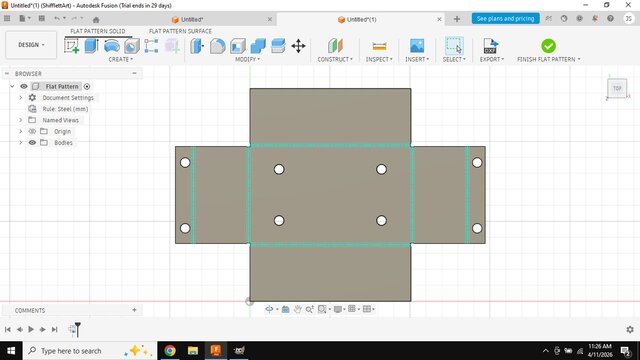The height and width of the screenshot is (360, 640).
Task: Open the notifications bell icon
Action: [595, 18]
